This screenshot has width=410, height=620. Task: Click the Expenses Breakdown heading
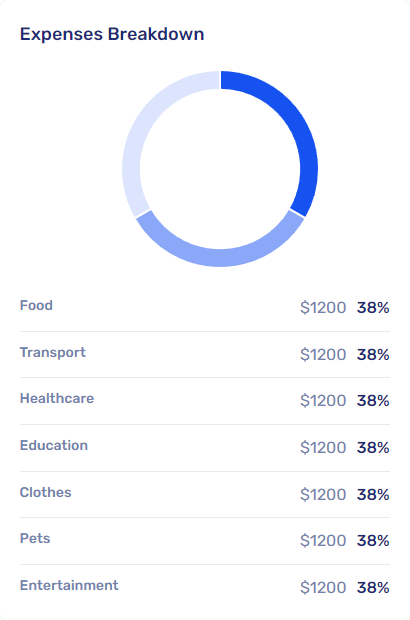tap(112, 34)
